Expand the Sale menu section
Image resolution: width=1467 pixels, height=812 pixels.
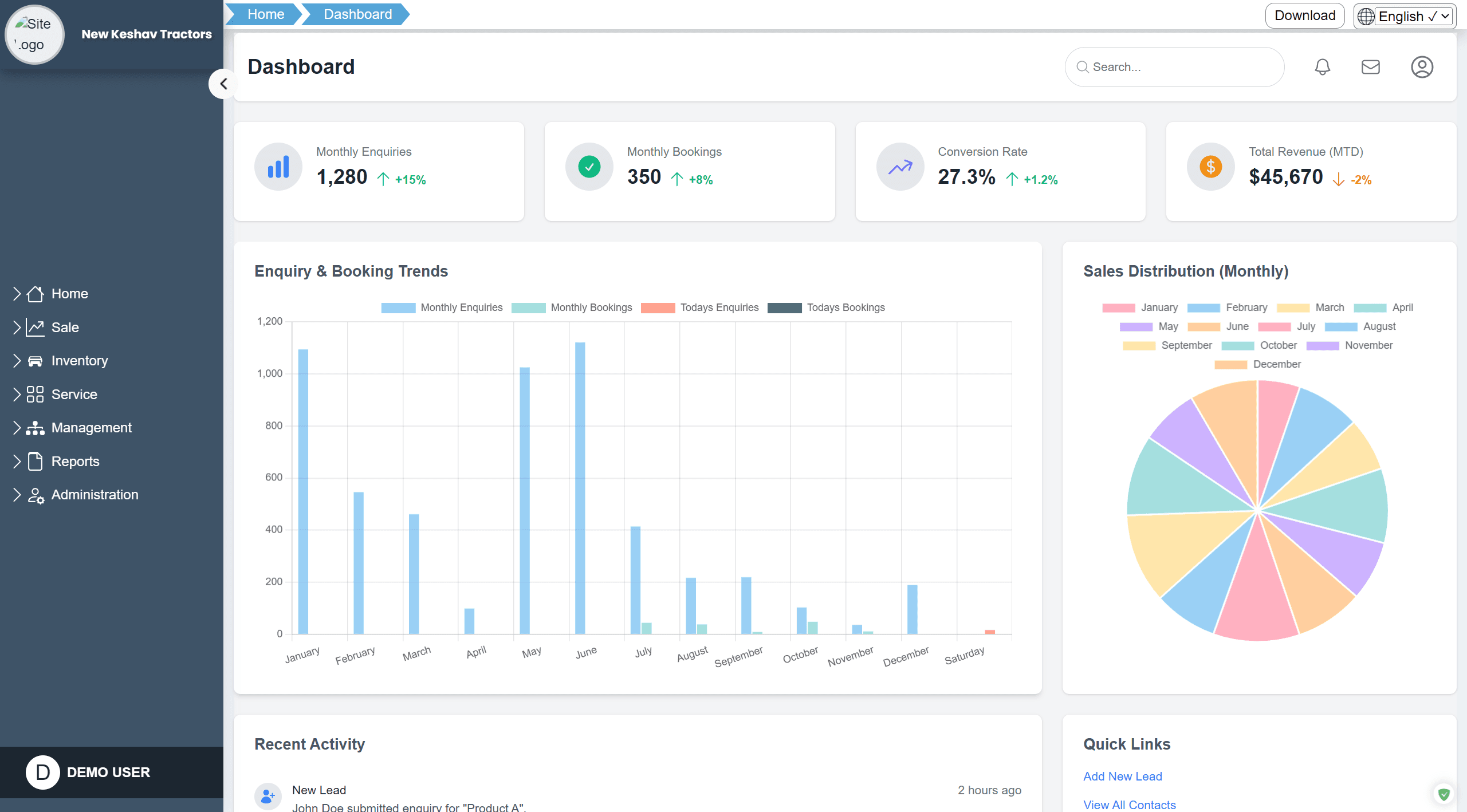64,327
